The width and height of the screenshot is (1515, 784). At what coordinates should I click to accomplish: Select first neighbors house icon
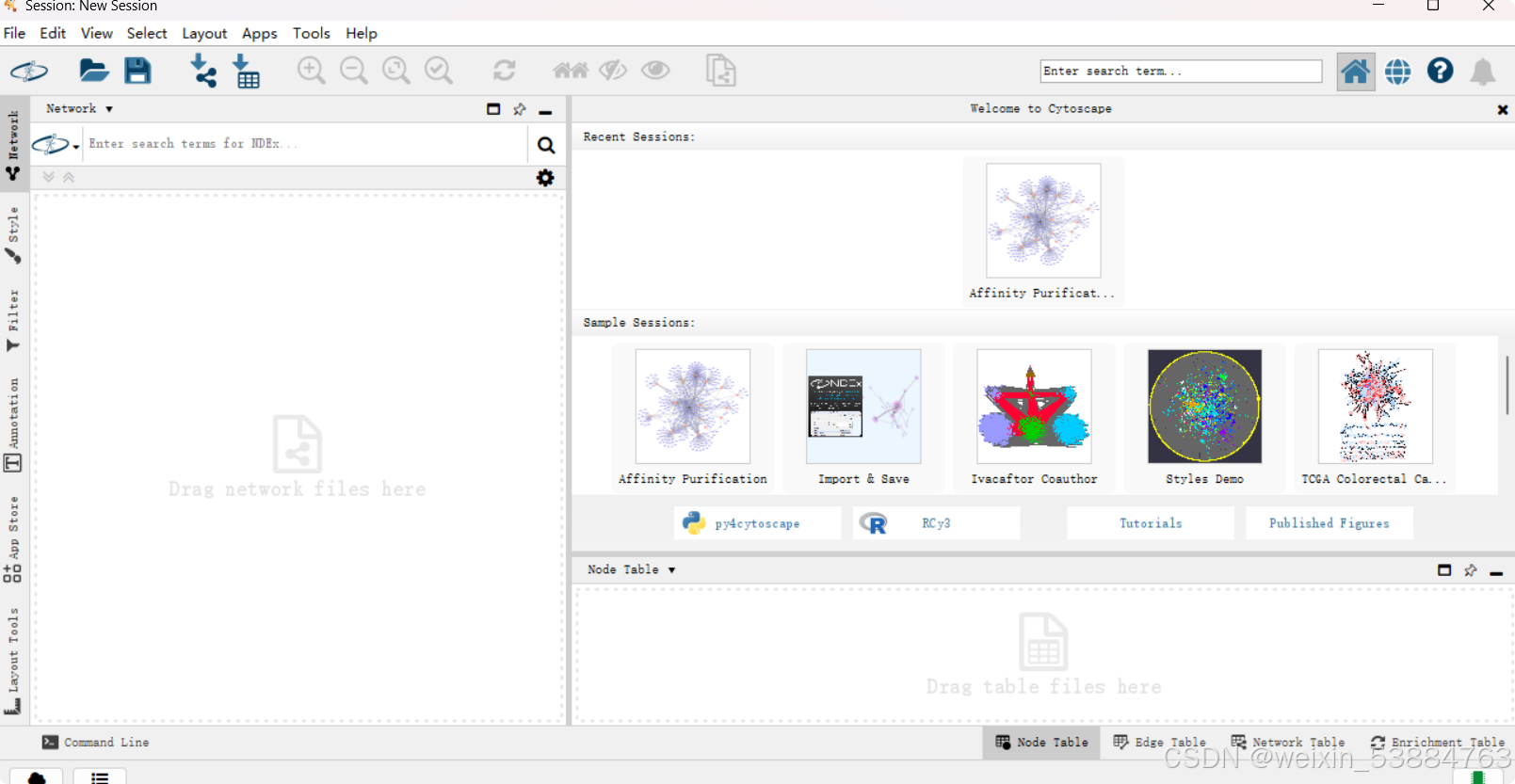(571, 71)
